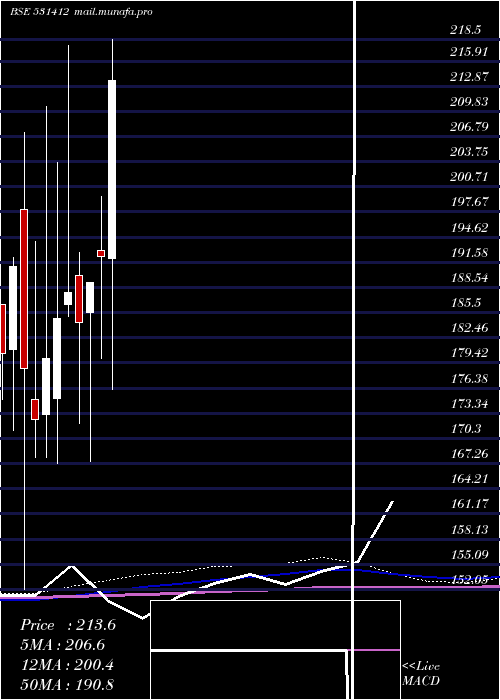Click the 215.91 price axis label
The image size is (500, 700).
[x=469, y=52]
